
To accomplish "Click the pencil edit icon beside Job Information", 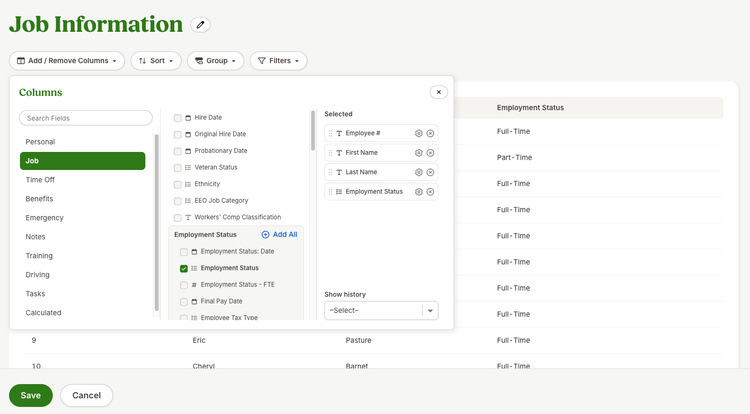I will (200, 24).
